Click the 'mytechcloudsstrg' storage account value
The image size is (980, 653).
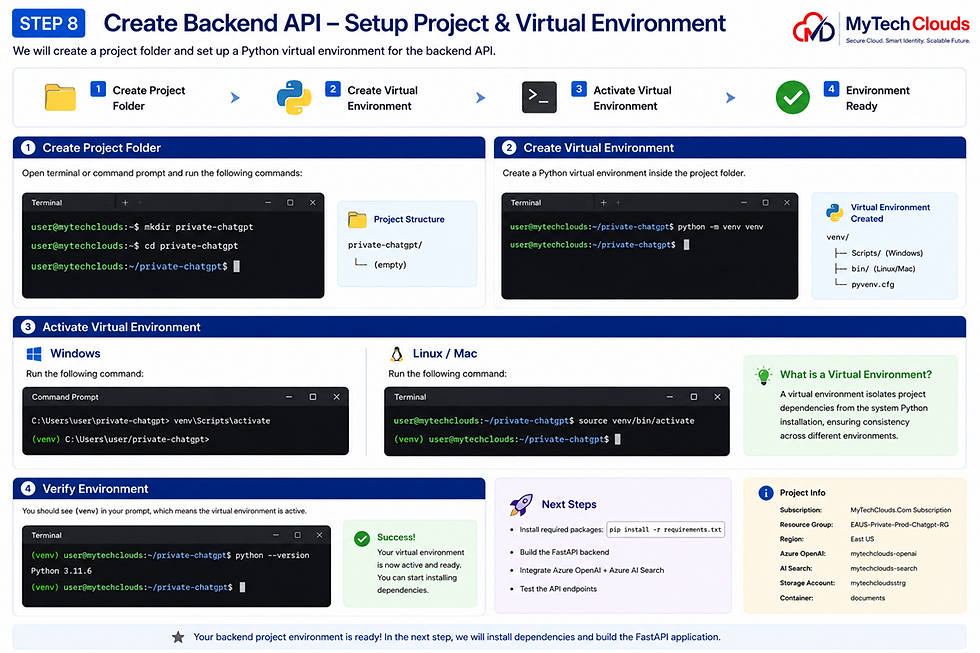pyautogui.click(x=878, y=583)
